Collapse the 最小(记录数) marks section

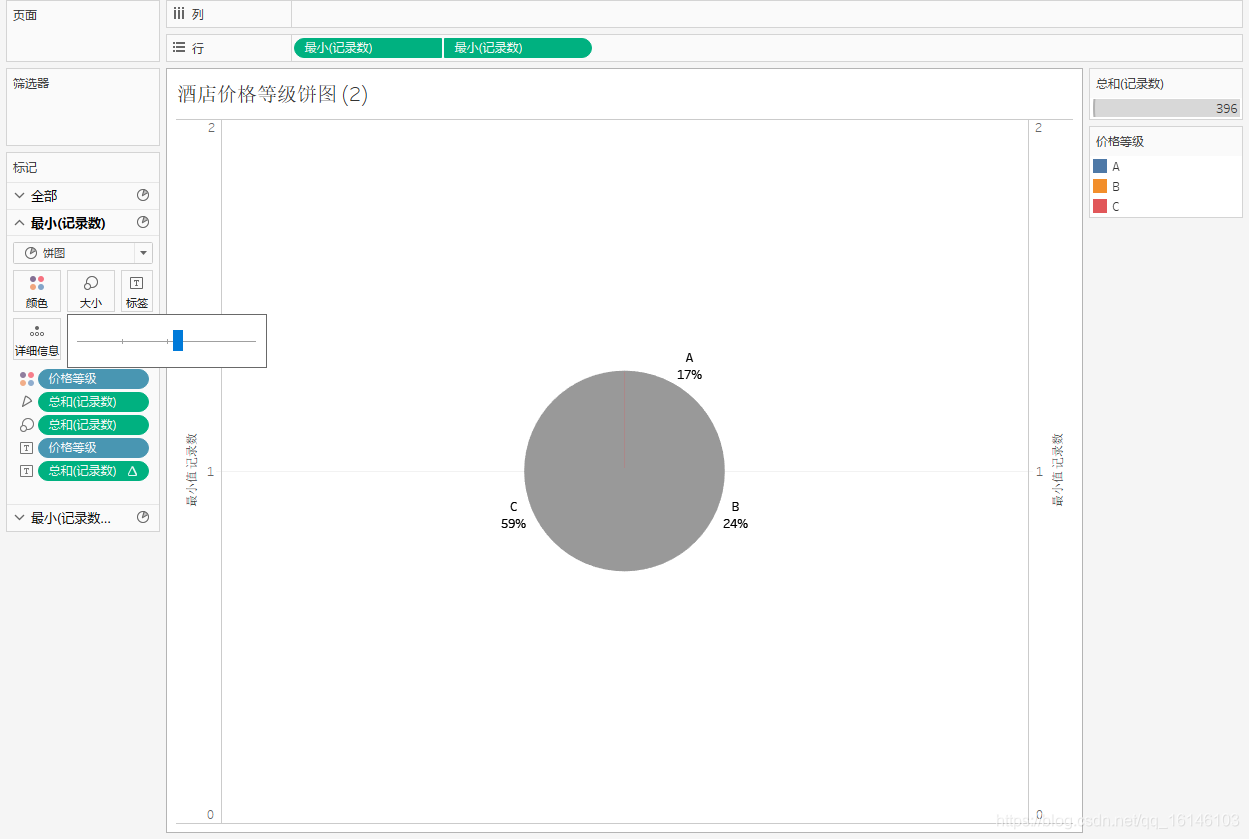pyautogui.click(x=19, y=223)
